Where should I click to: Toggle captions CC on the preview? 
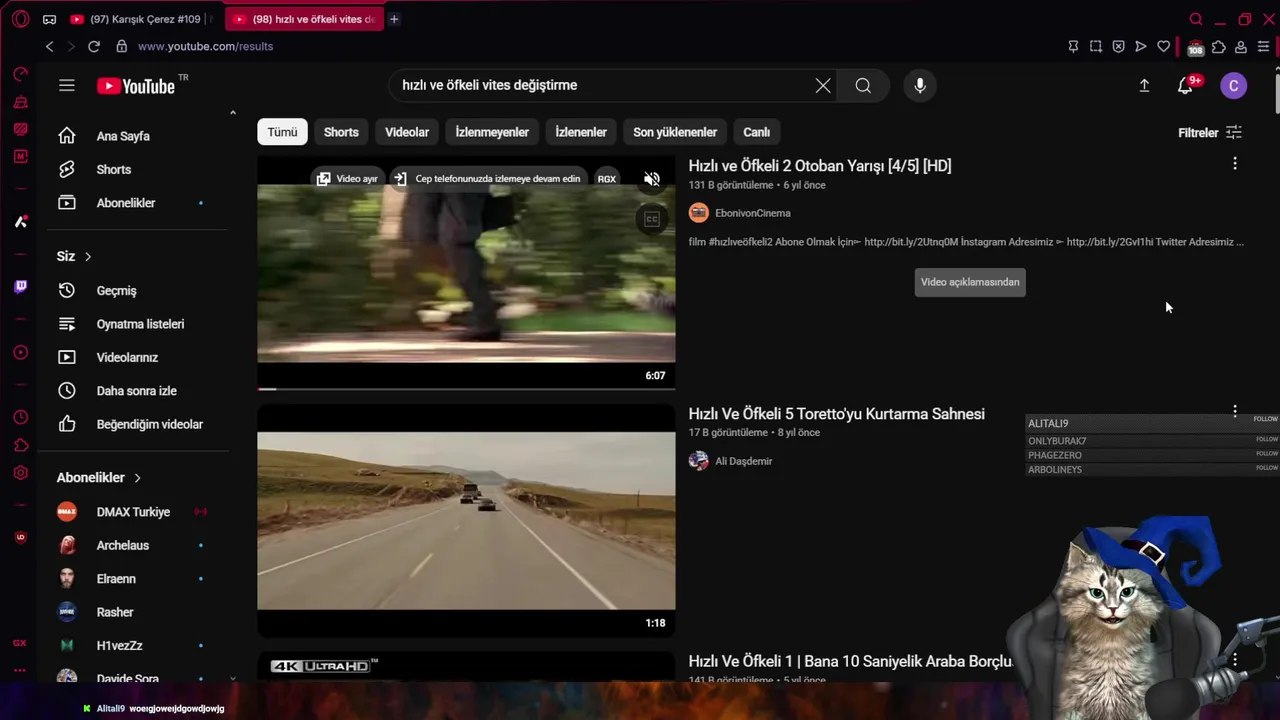click(652, 219)
